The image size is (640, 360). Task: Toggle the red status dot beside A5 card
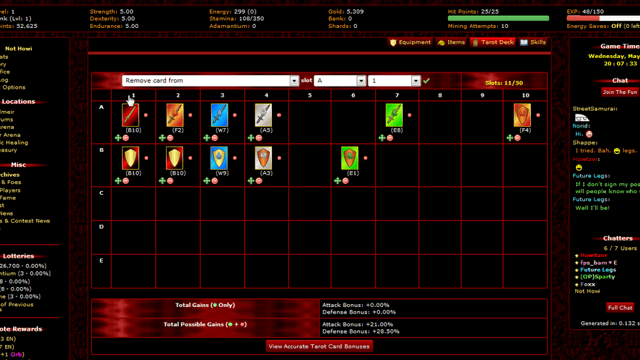(x=279, y=115)
